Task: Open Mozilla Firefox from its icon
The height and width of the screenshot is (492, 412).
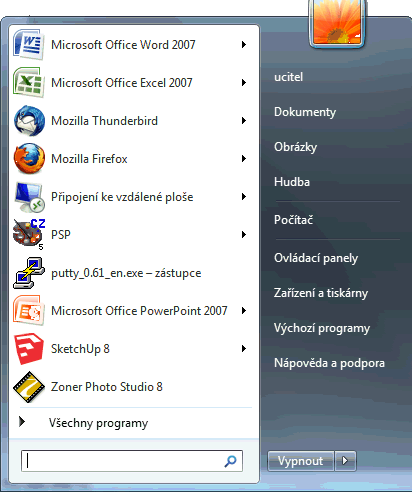Action: (29, 158)
